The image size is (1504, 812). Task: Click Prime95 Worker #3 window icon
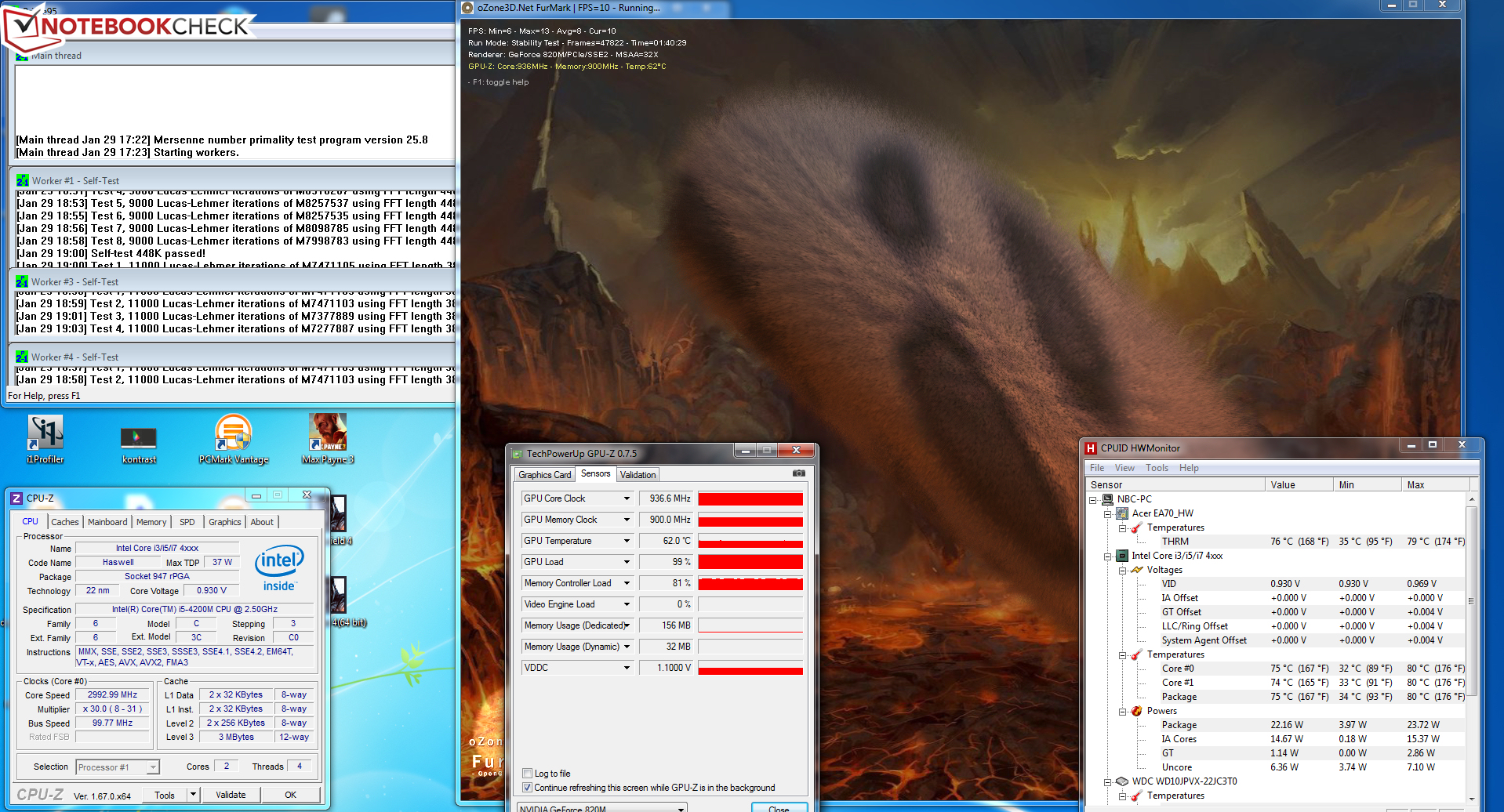pyautogui.click(x=22, y=281)
